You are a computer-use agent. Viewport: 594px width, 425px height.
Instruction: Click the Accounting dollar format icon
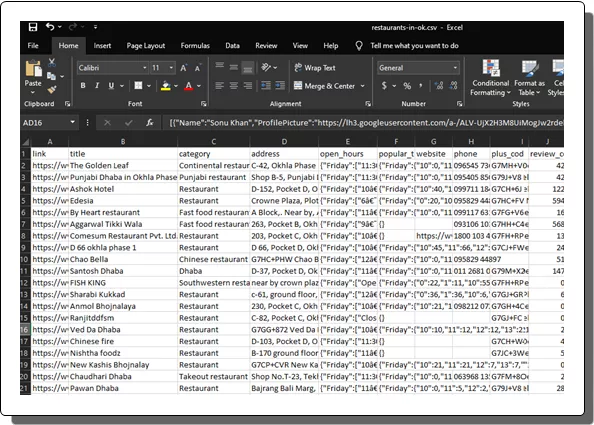384,86
